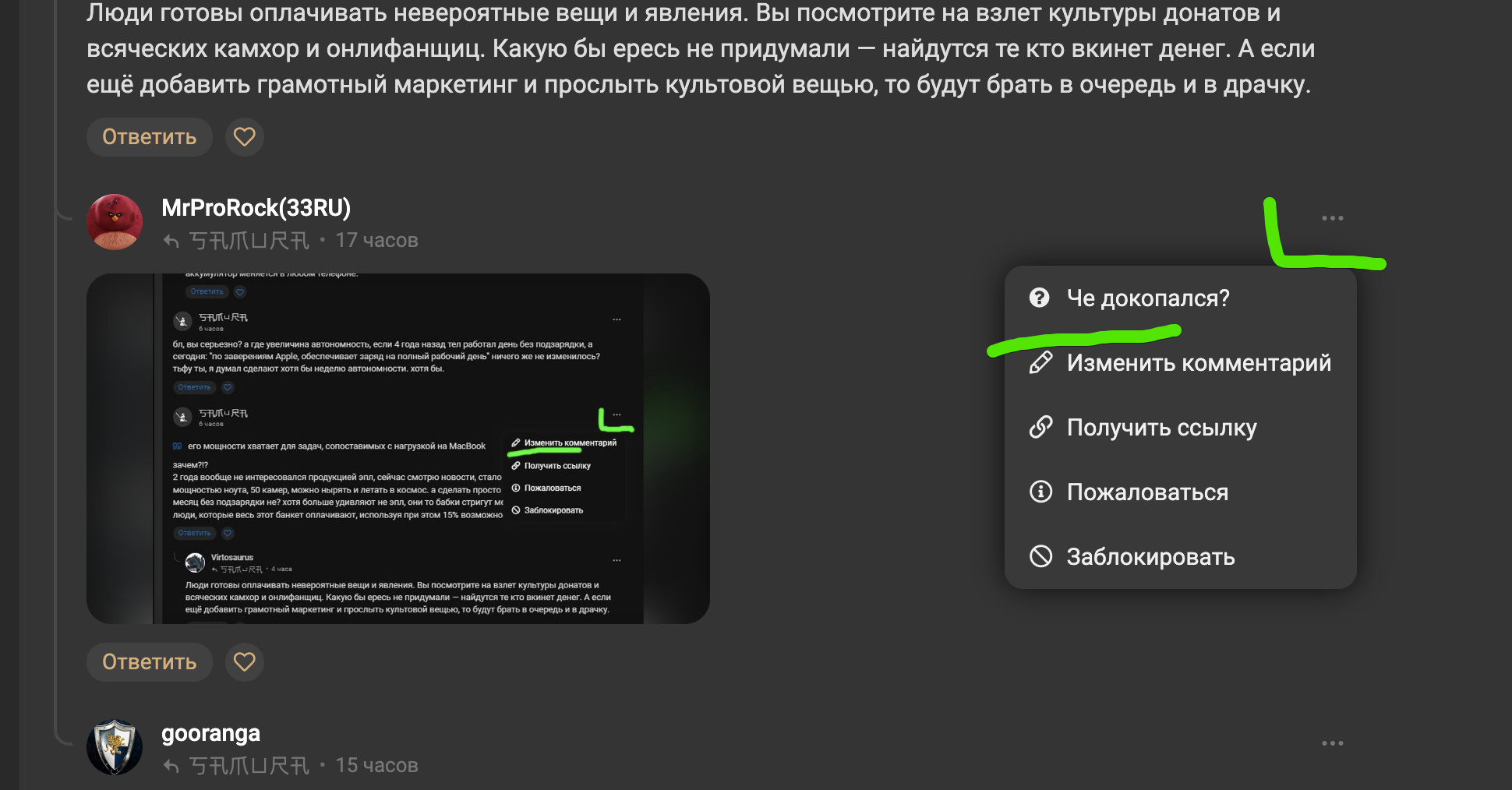Click the block circle icon
The height and width of the screenshot is (790, 1512).
coord(1040,556)
